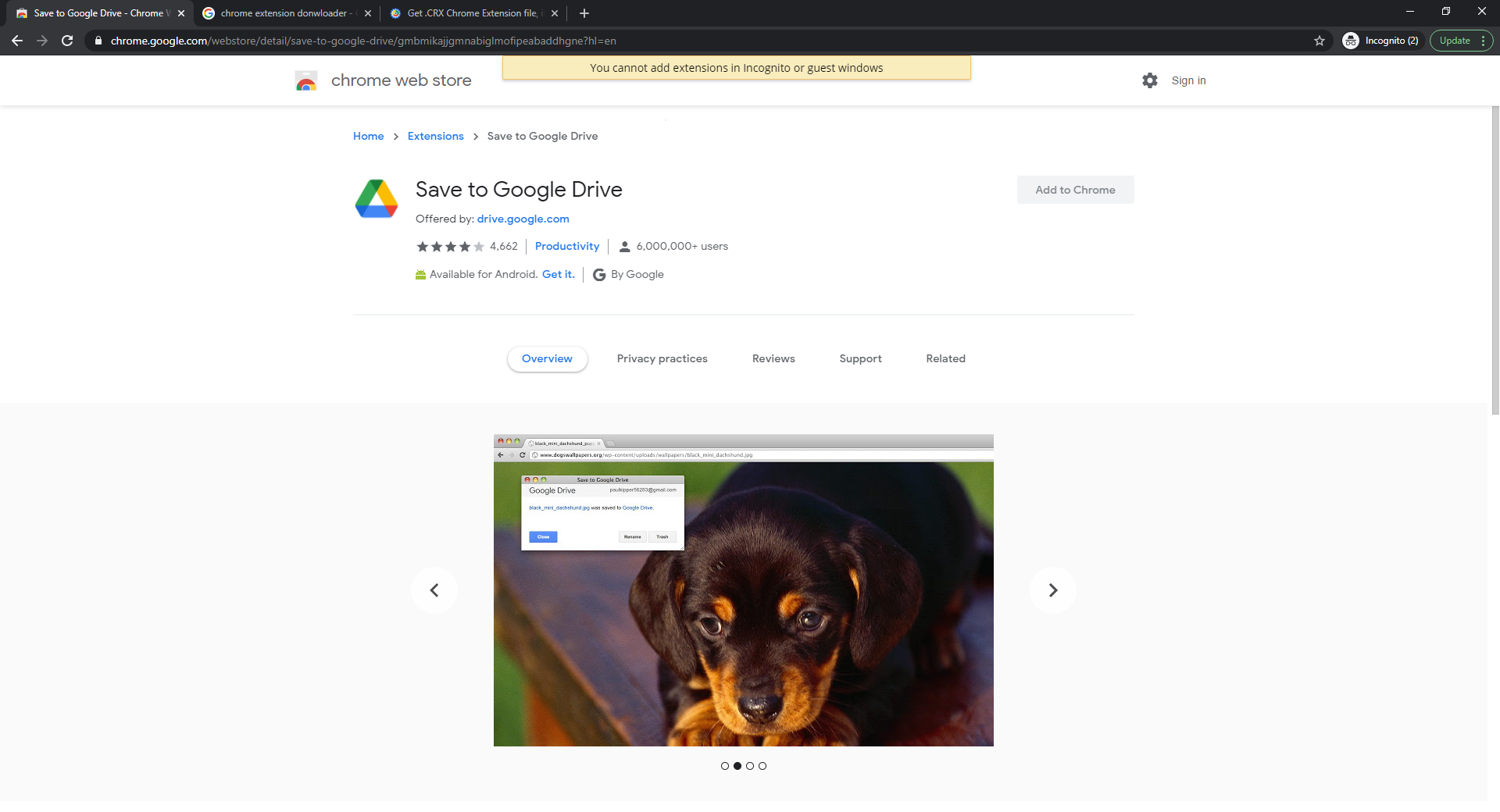1500x812 pixels.
Task: Show the next screenshot in carousel
Action: pyautogui.click(x=1052, y=590)
